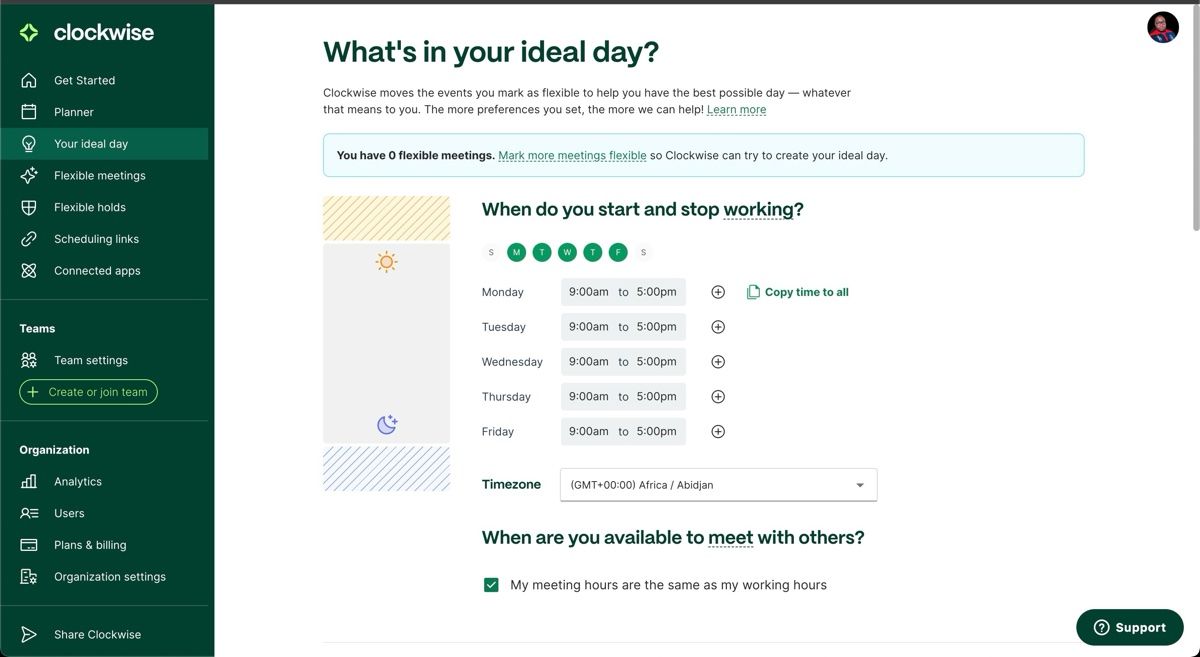The height and width of the screenshot is (657, 1200).
Task: Click your profile avatar
Action: tap(1162, 27)
